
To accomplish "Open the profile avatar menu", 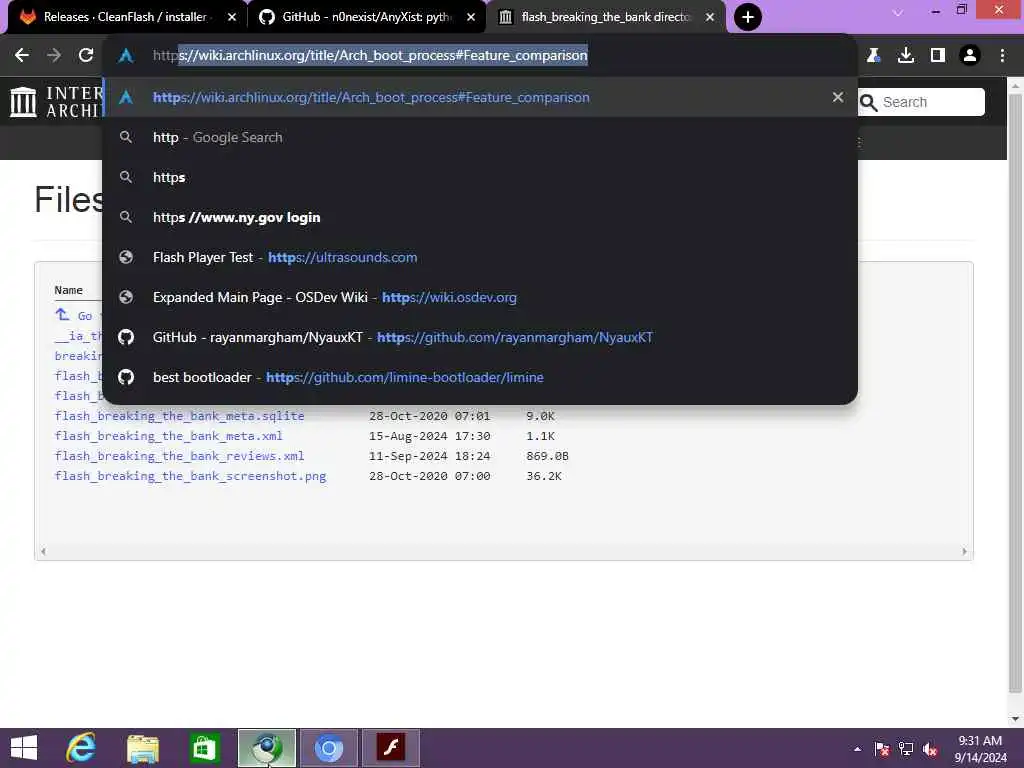I will coord(970,56).
